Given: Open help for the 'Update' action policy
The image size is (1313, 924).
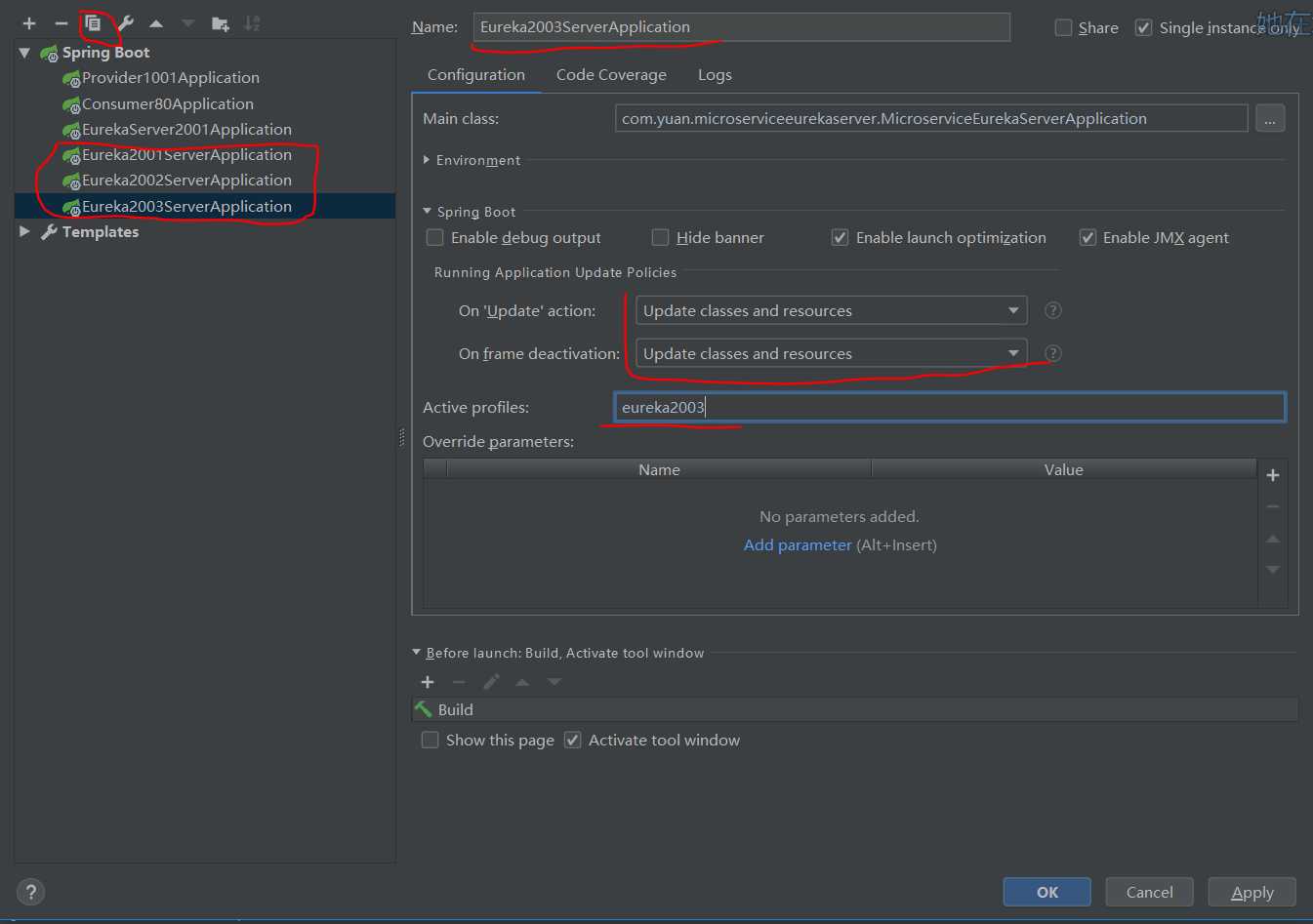Looking at the screenshot, I should click(x=1052, y=310).
